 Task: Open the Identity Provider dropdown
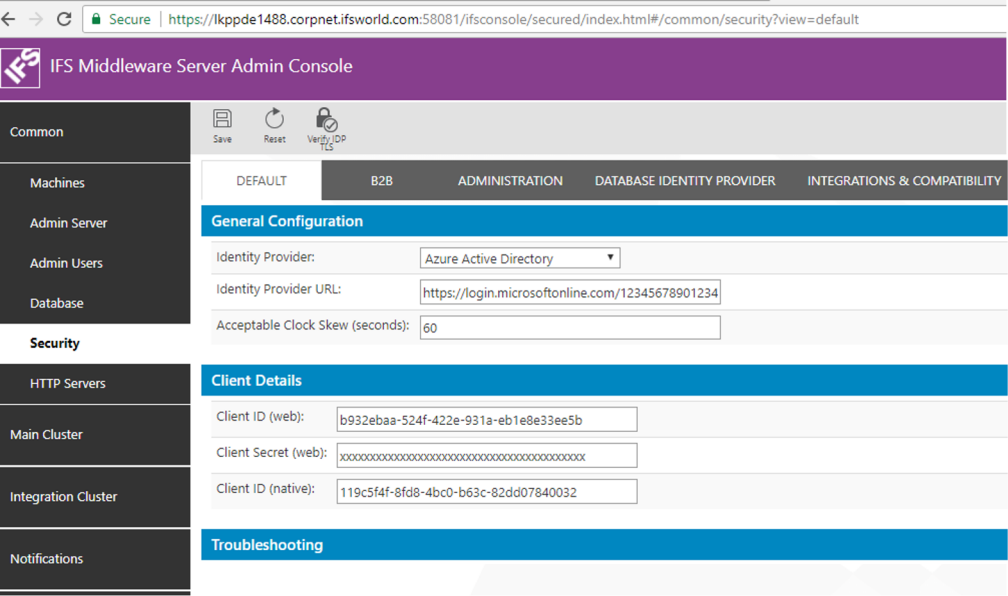[520, 259]
